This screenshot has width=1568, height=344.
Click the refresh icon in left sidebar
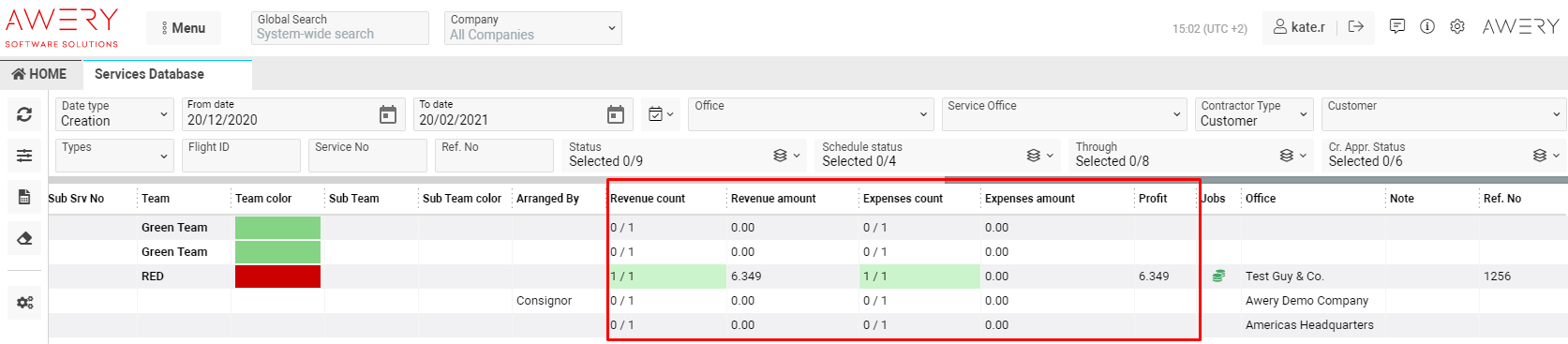(x=24, y=114)
